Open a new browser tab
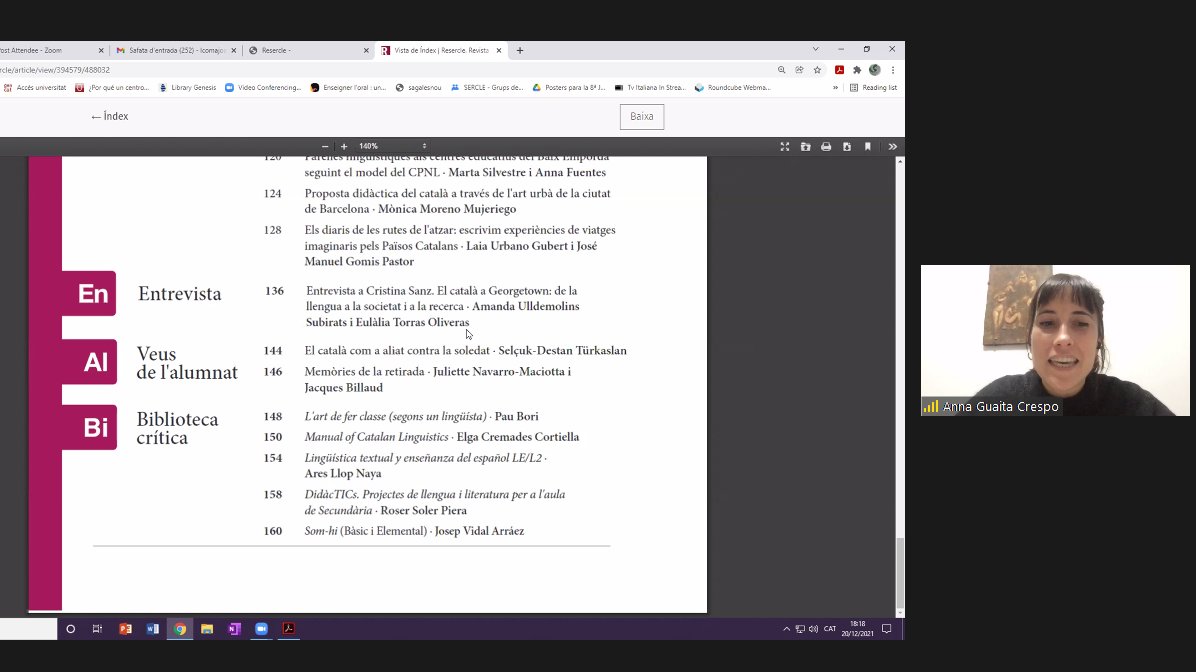Screen dimensions: 1196x672 [520, 50]
